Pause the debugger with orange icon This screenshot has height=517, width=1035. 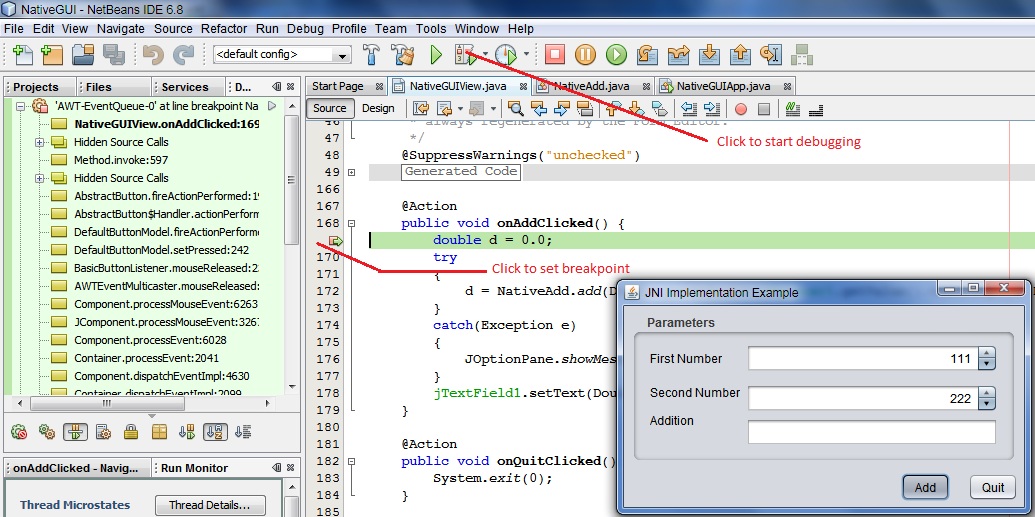coord(585,55)
